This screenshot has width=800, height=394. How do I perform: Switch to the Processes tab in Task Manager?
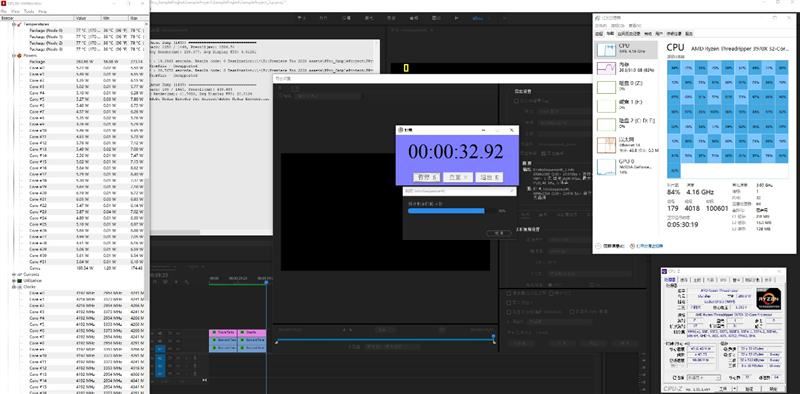[600, 33]
